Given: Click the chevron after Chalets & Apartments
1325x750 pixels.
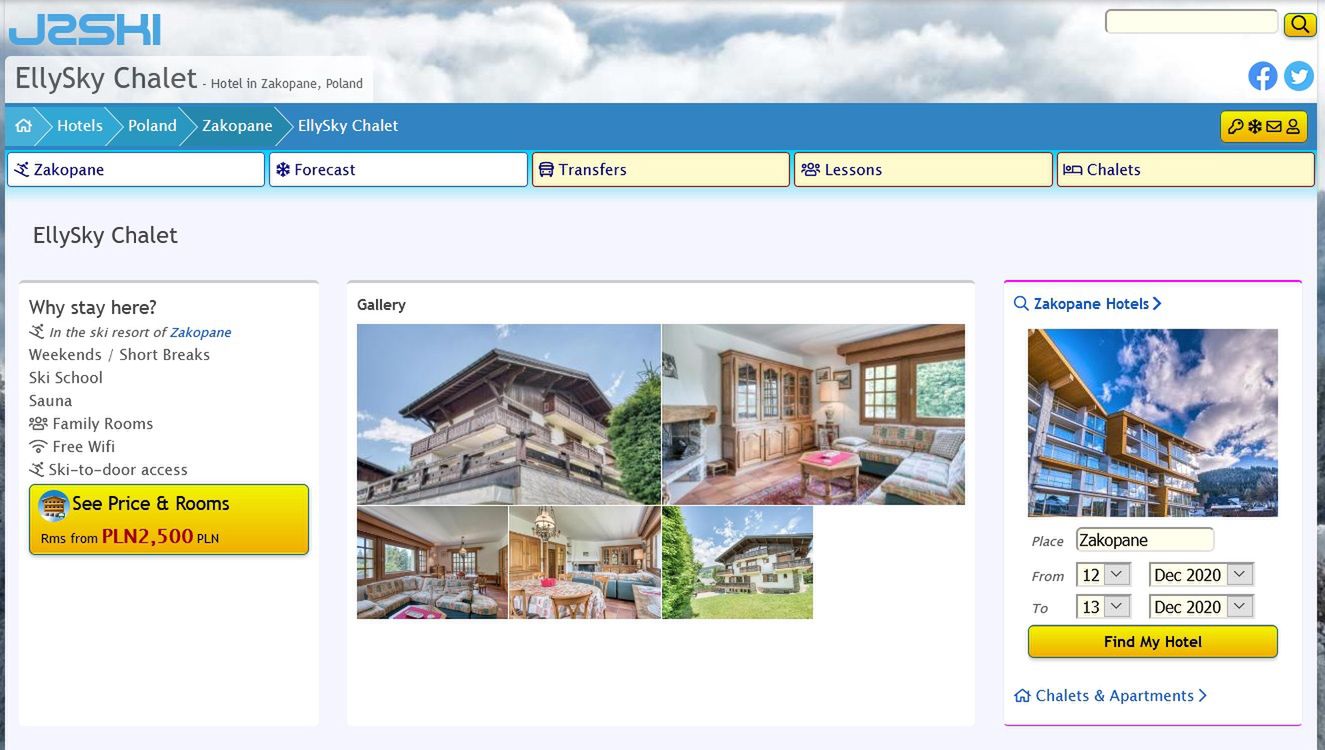Looking at the screenshot, I should pyautogui.click(x=1202, y=696).
